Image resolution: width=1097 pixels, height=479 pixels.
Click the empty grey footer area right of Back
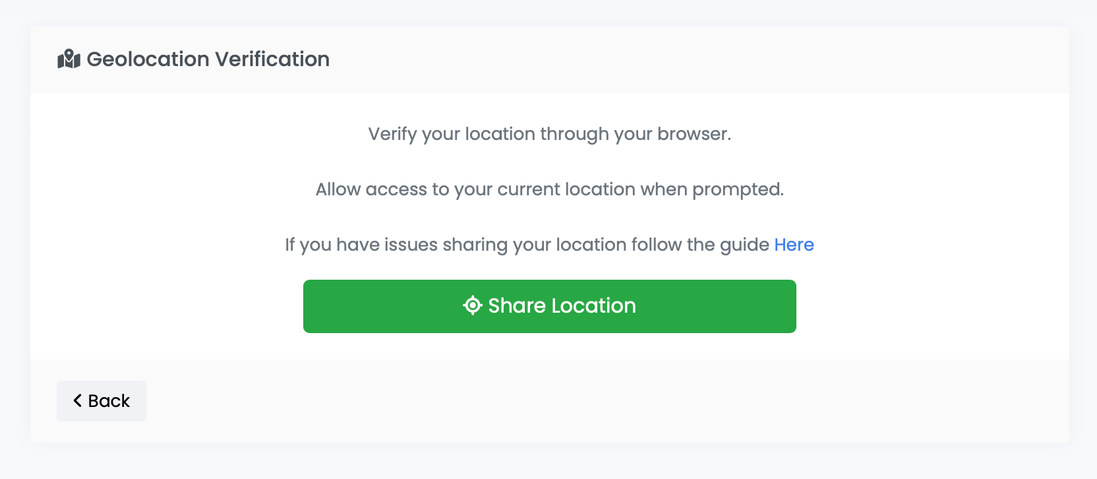[600, 401]
